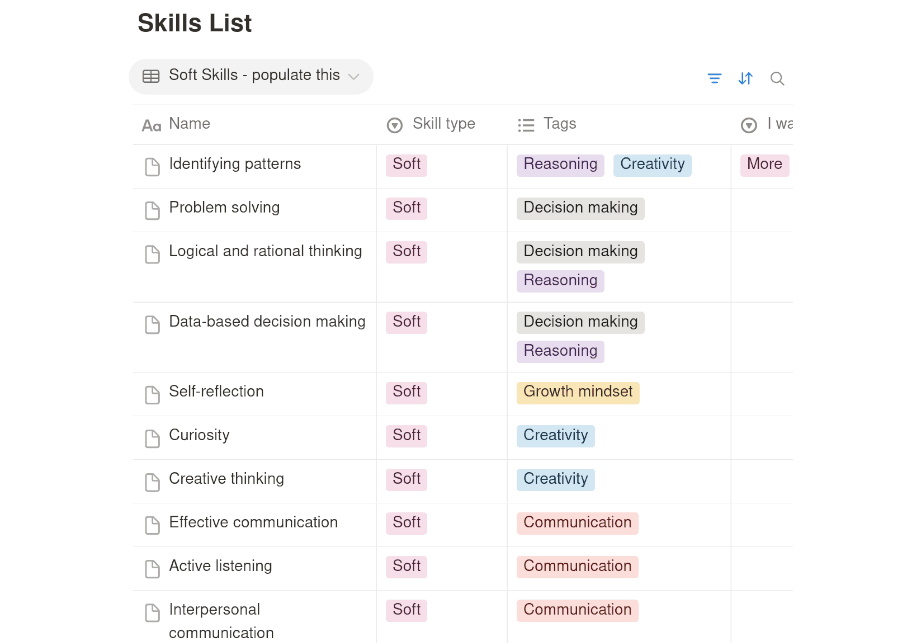Open the Problem solving page
The image size is (900, 643).
pos(224,208)
